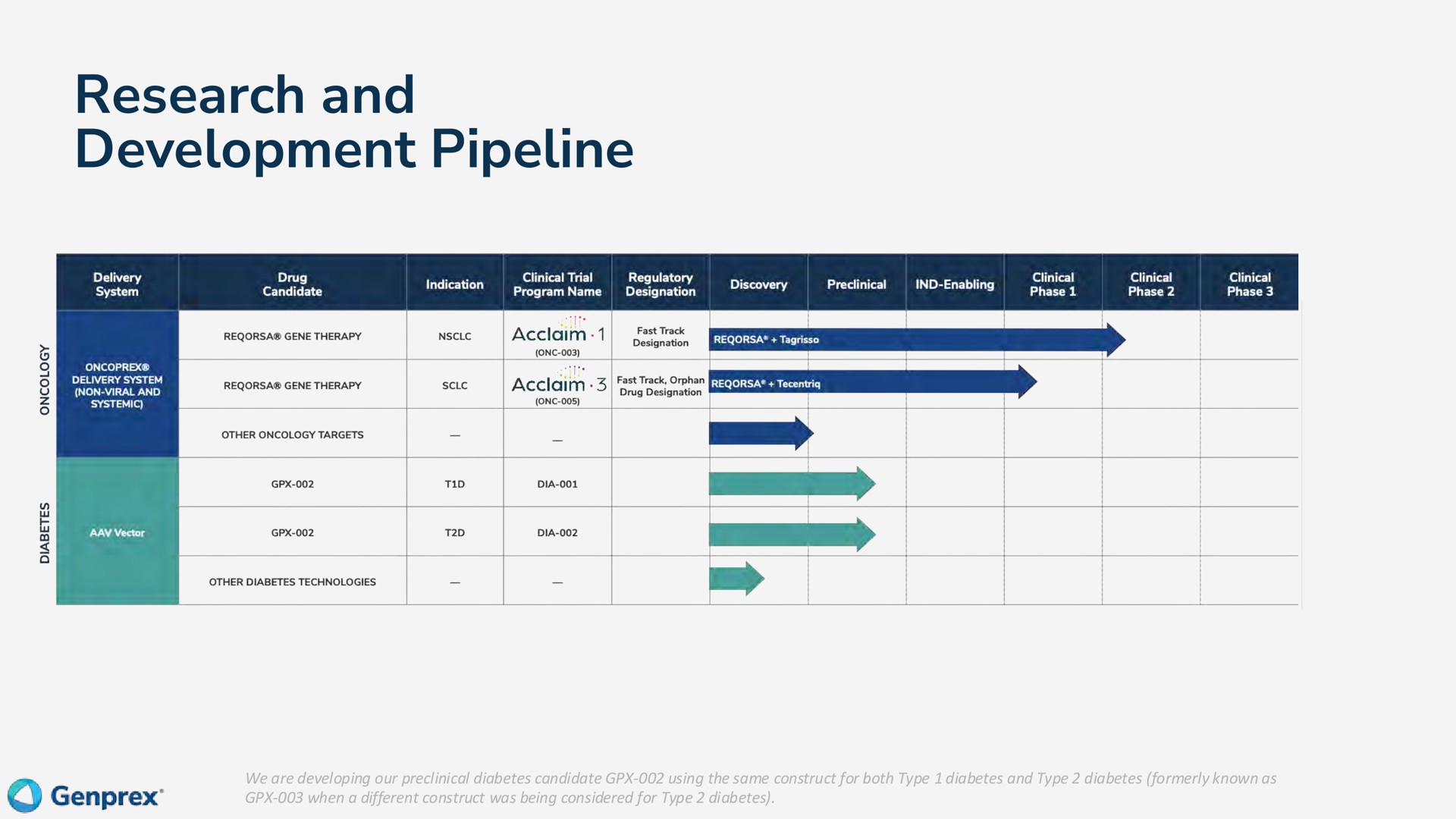Select the Indication column header

point(454,283)
